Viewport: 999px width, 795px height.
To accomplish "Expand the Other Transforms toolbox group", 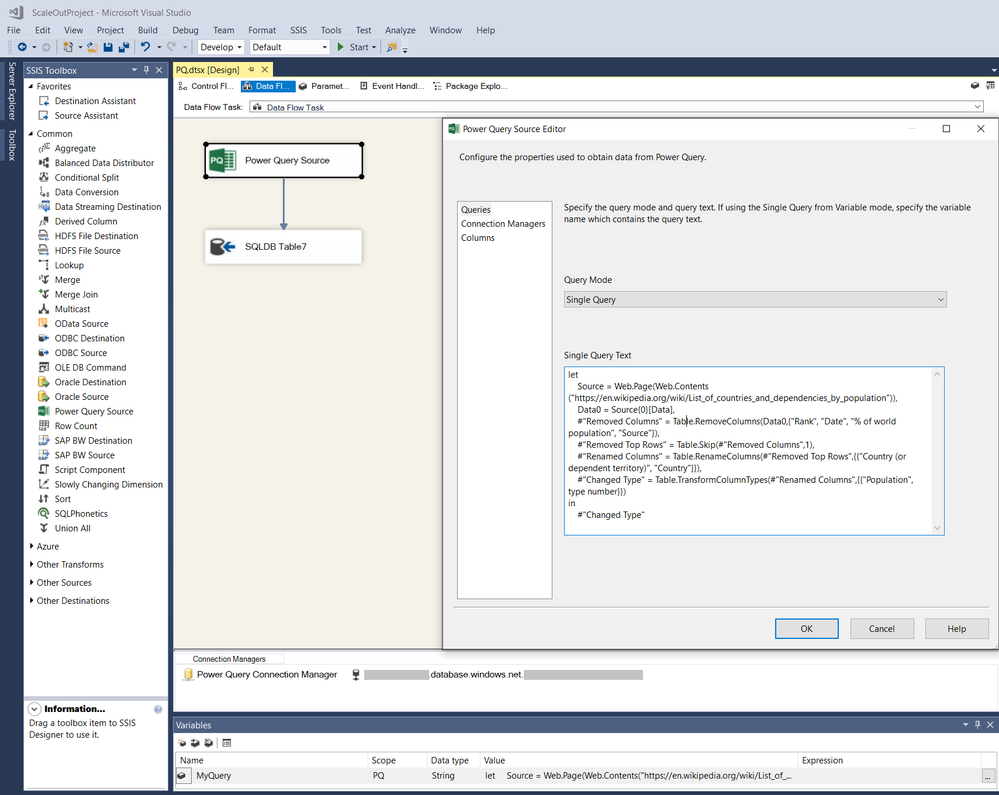I will point(31,564).
